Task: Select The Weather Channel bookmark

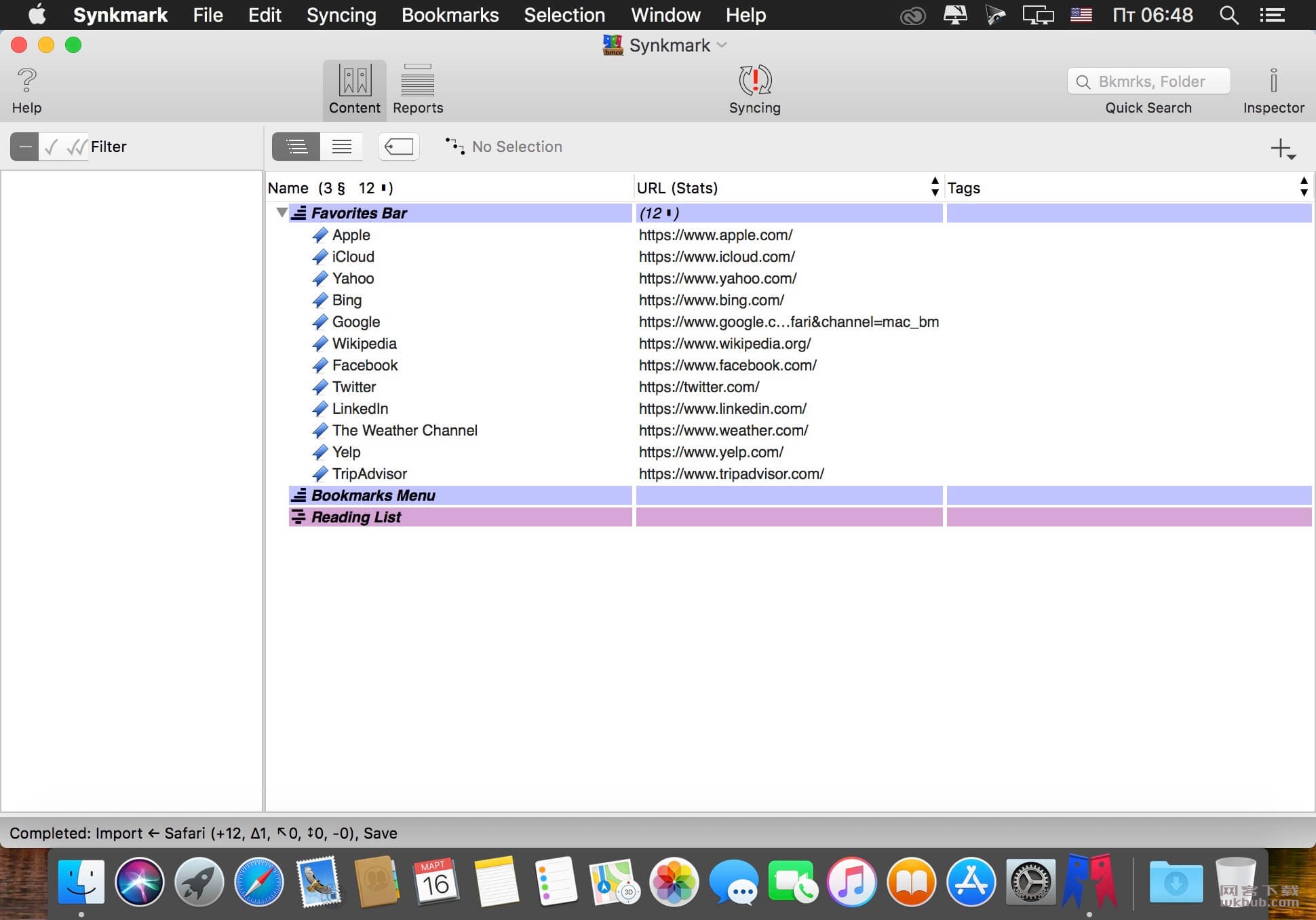Action: point(405,430)
